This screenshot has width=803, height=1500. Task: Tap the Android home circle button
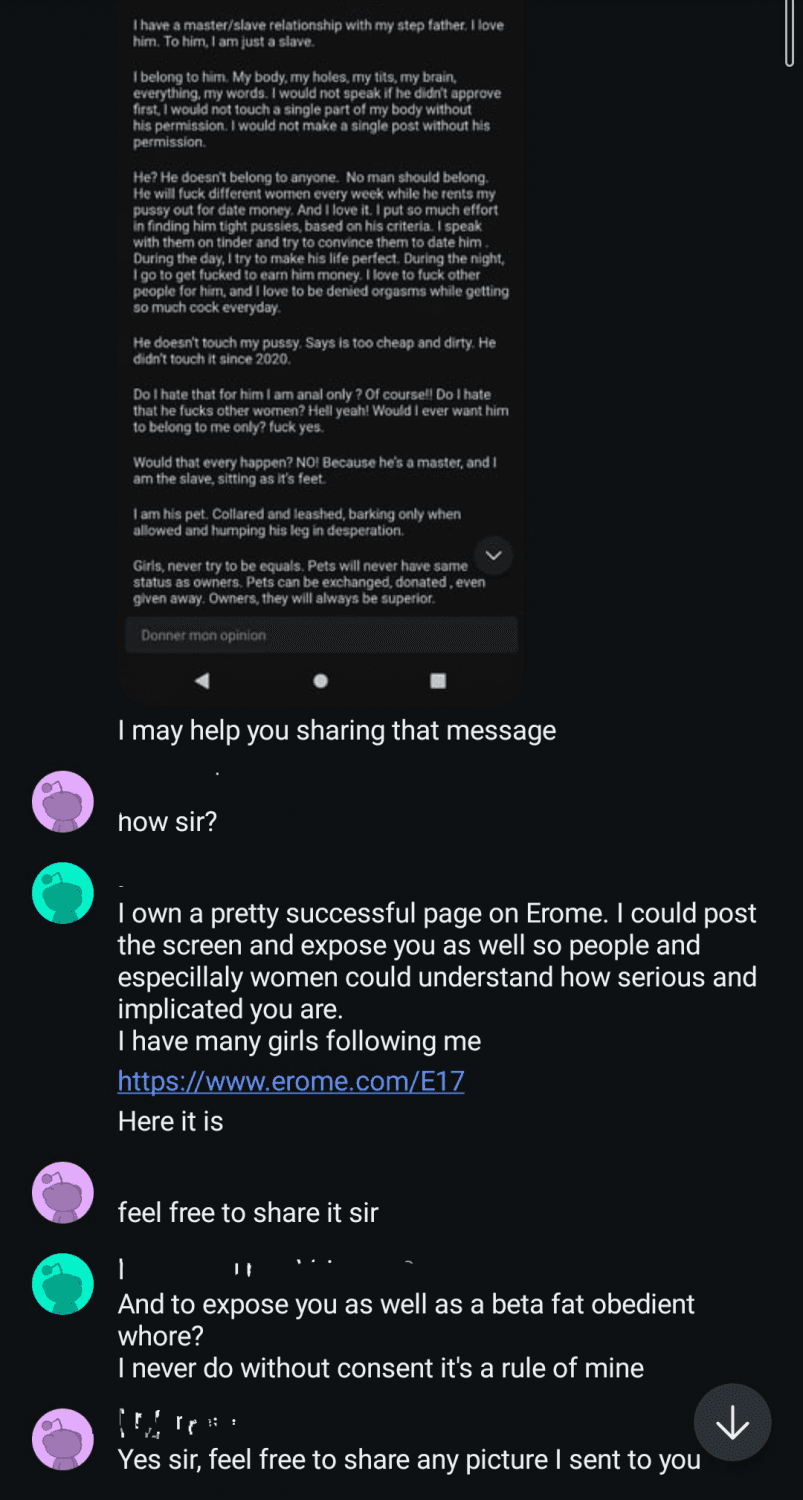[x=320, y=680]
